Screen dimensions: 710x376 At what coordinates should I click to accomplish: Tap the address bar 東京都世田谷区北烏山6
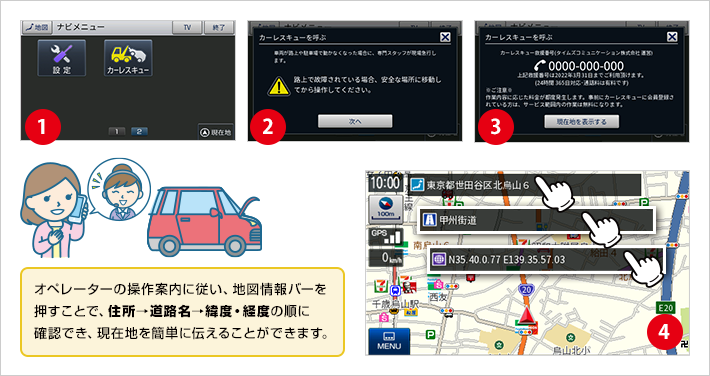click(525, 185)
